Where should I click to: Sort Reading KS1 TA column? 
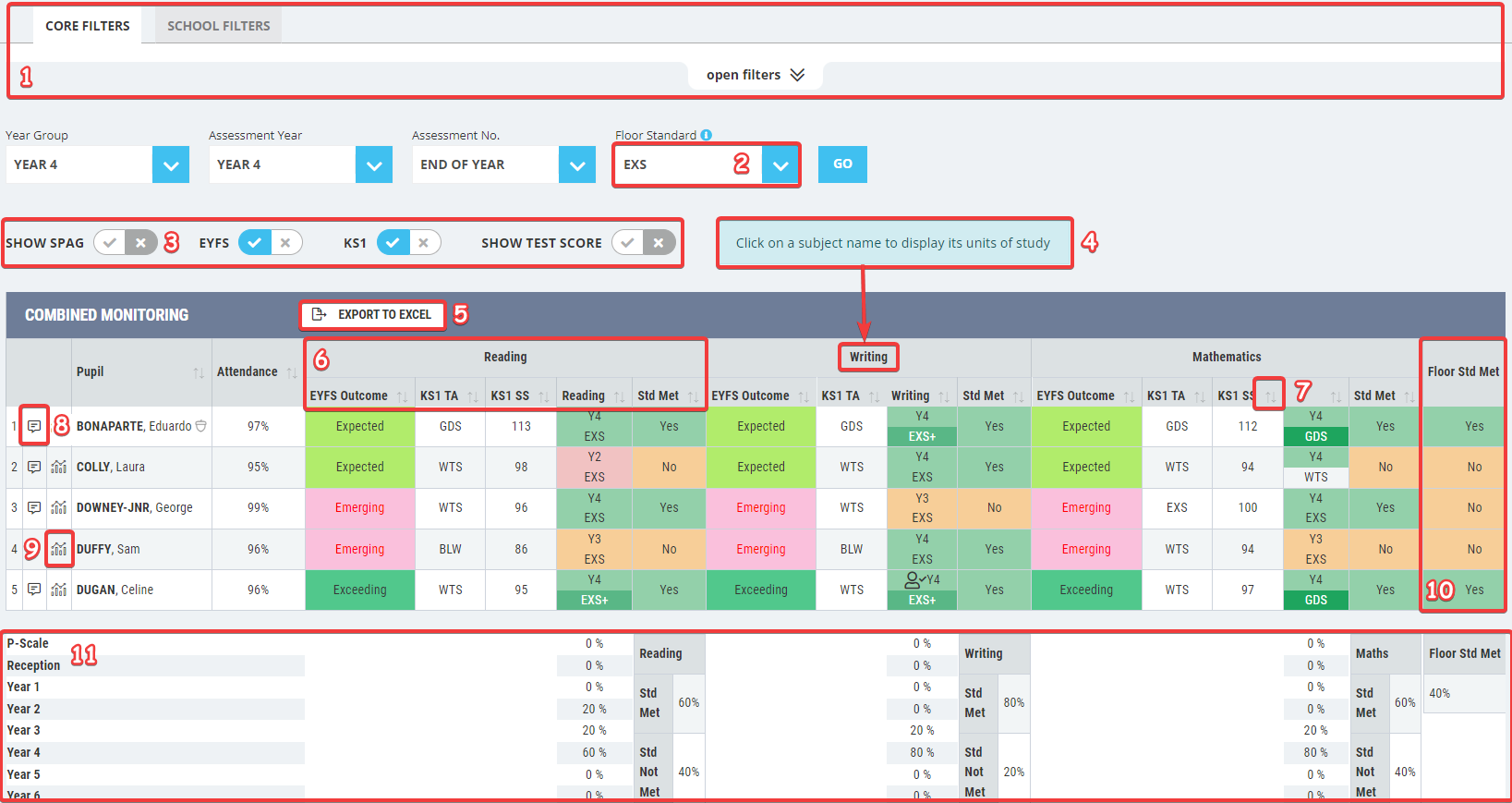473,396
